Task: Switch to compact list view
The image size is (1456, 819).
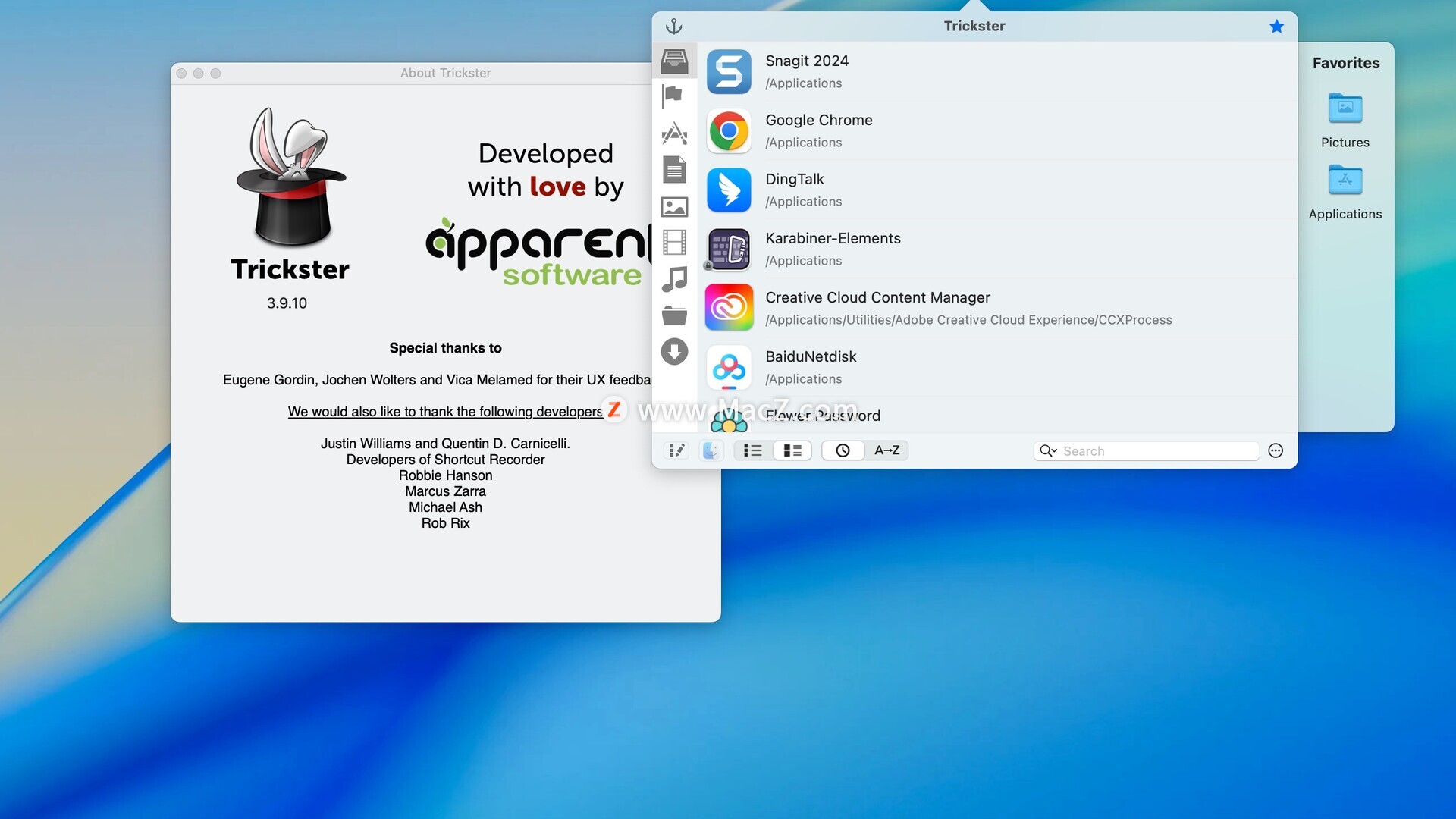Action: click(753, 450)
